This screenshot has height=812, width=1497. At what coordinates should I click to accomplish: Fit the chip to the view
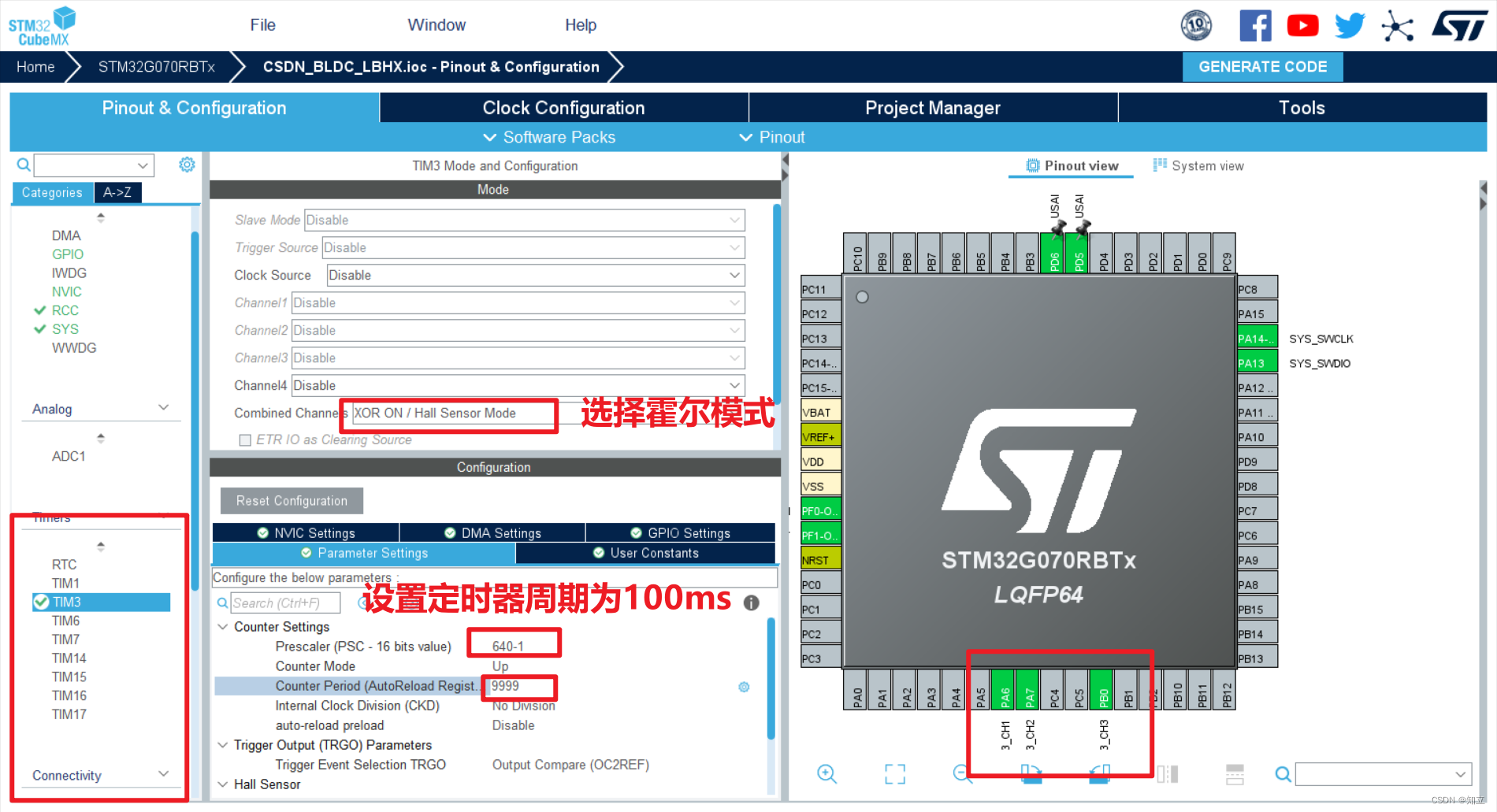[x=895, y=773]
